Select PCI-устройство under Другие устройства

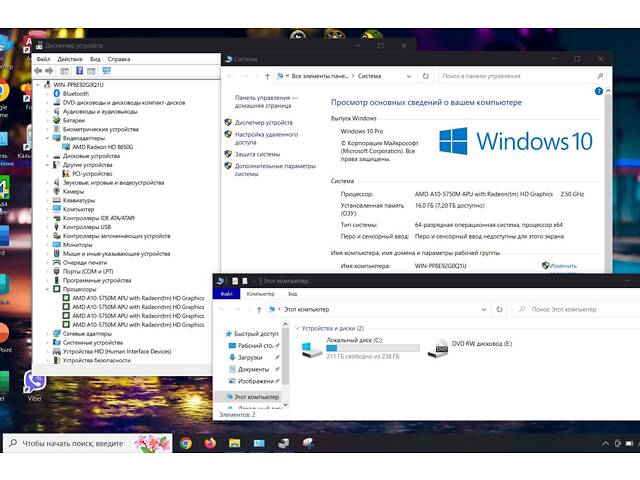click(x=92, y=173)
